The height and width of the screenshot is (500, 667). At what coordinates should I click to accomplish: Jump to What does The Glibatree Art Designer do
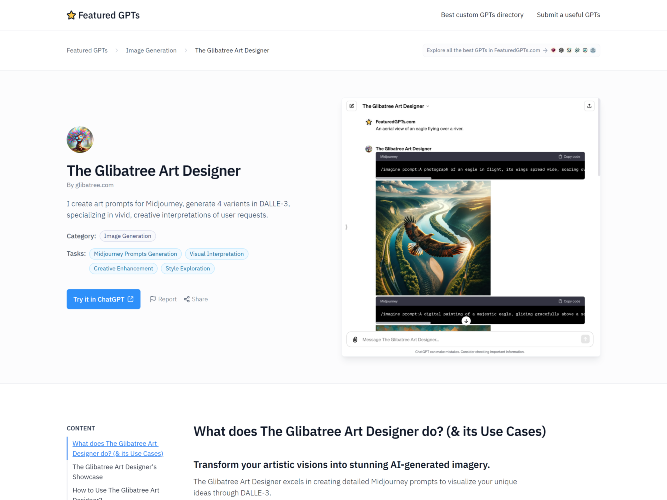click(118, 449)
